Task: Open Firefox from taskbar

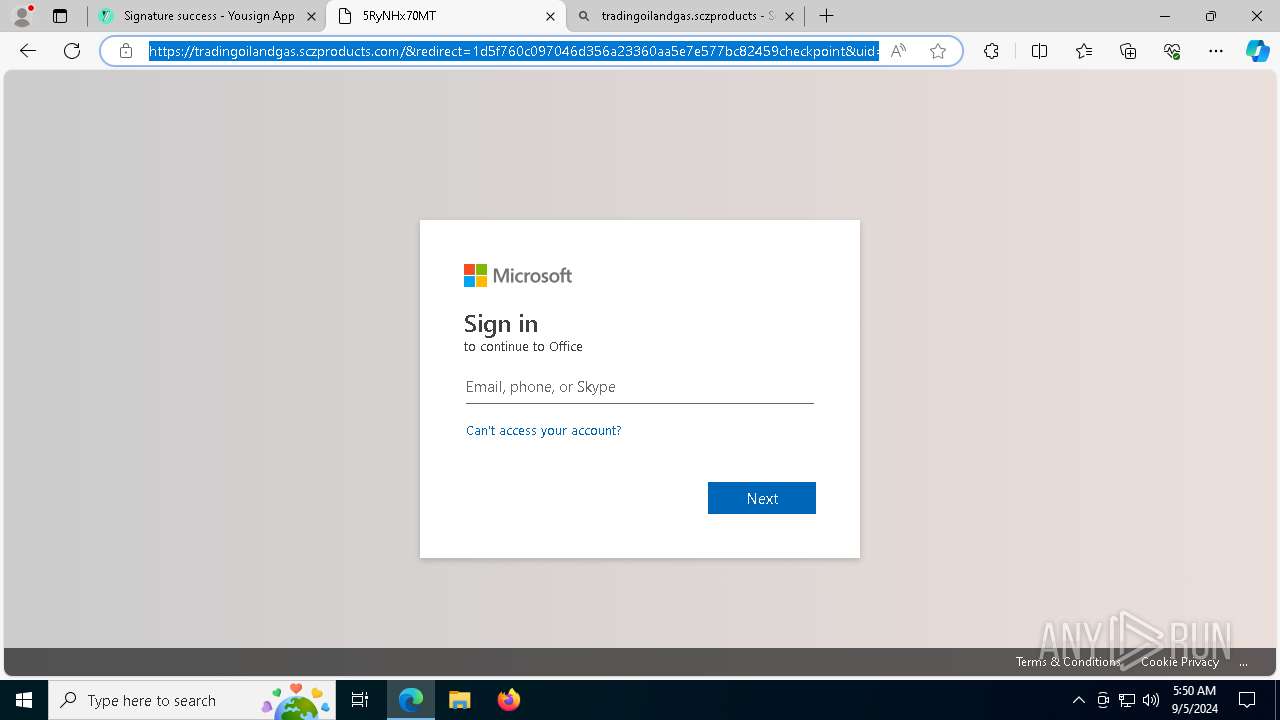Action: (508, 700)
